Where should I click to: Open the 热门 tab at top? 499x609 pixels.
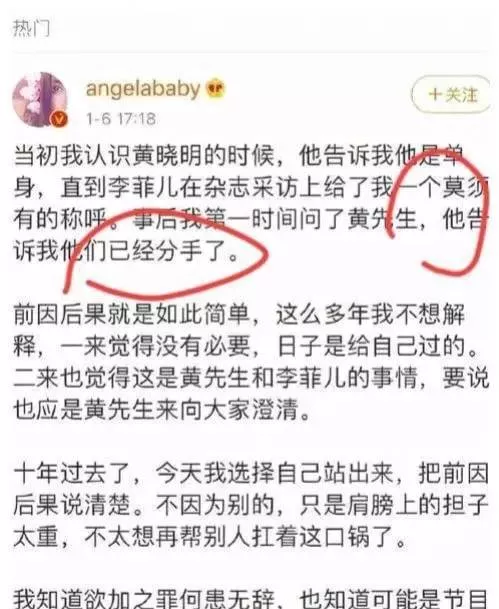tap(31, 28)
